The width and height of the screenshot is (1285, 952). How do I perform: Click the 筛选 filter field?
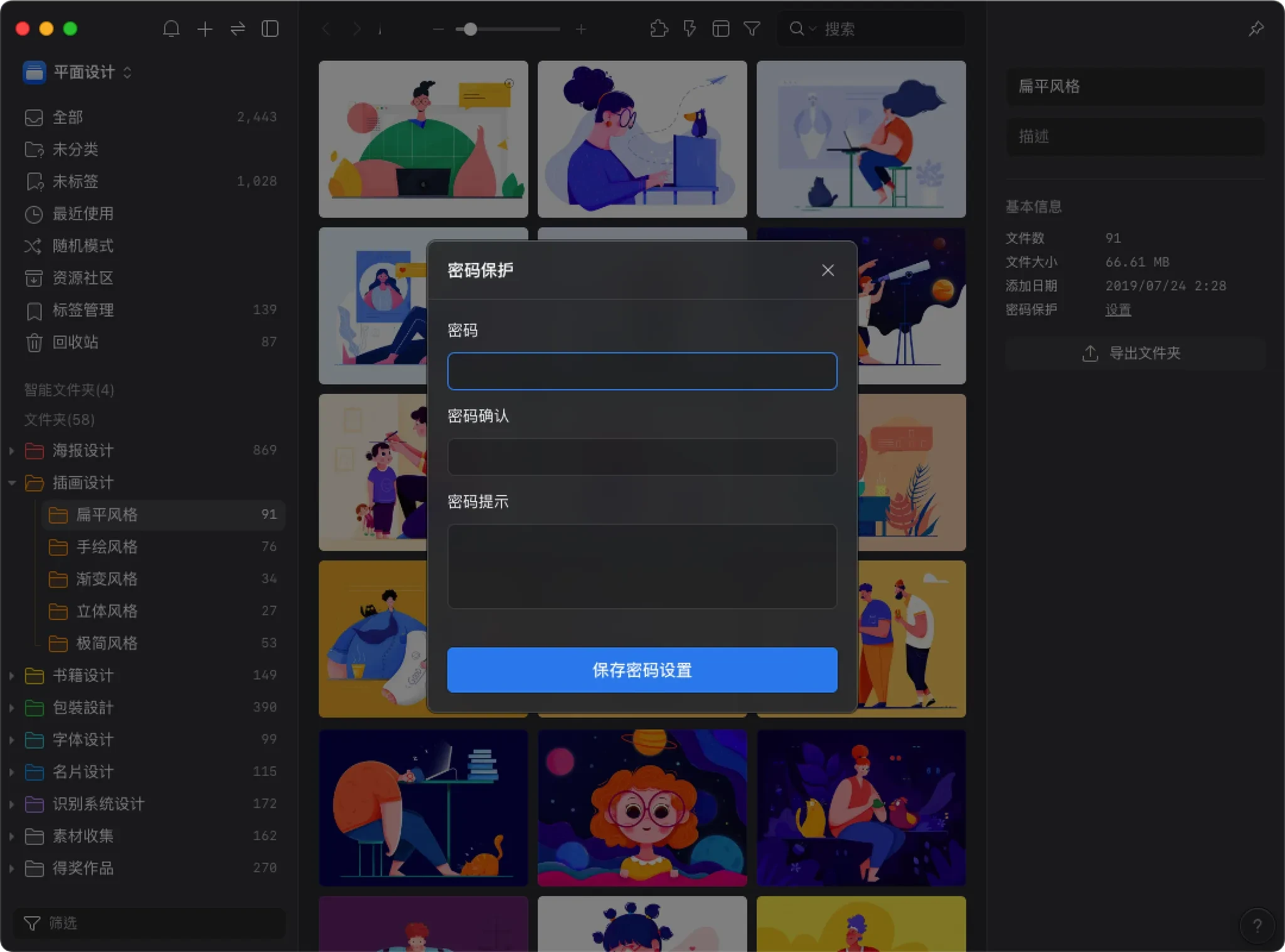149,923
